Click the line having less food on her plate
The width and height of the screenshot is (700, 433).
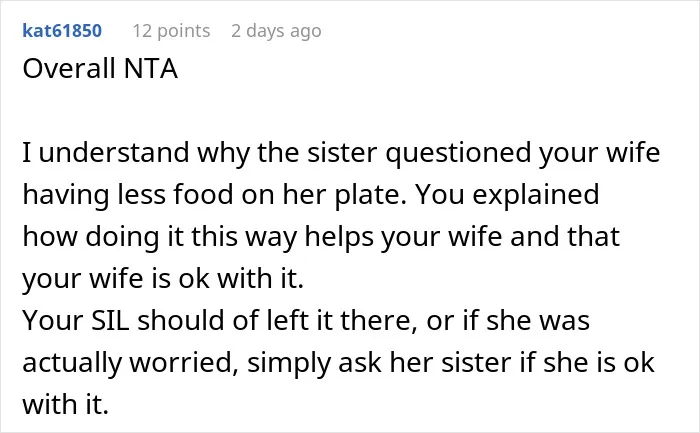point(214,195)
